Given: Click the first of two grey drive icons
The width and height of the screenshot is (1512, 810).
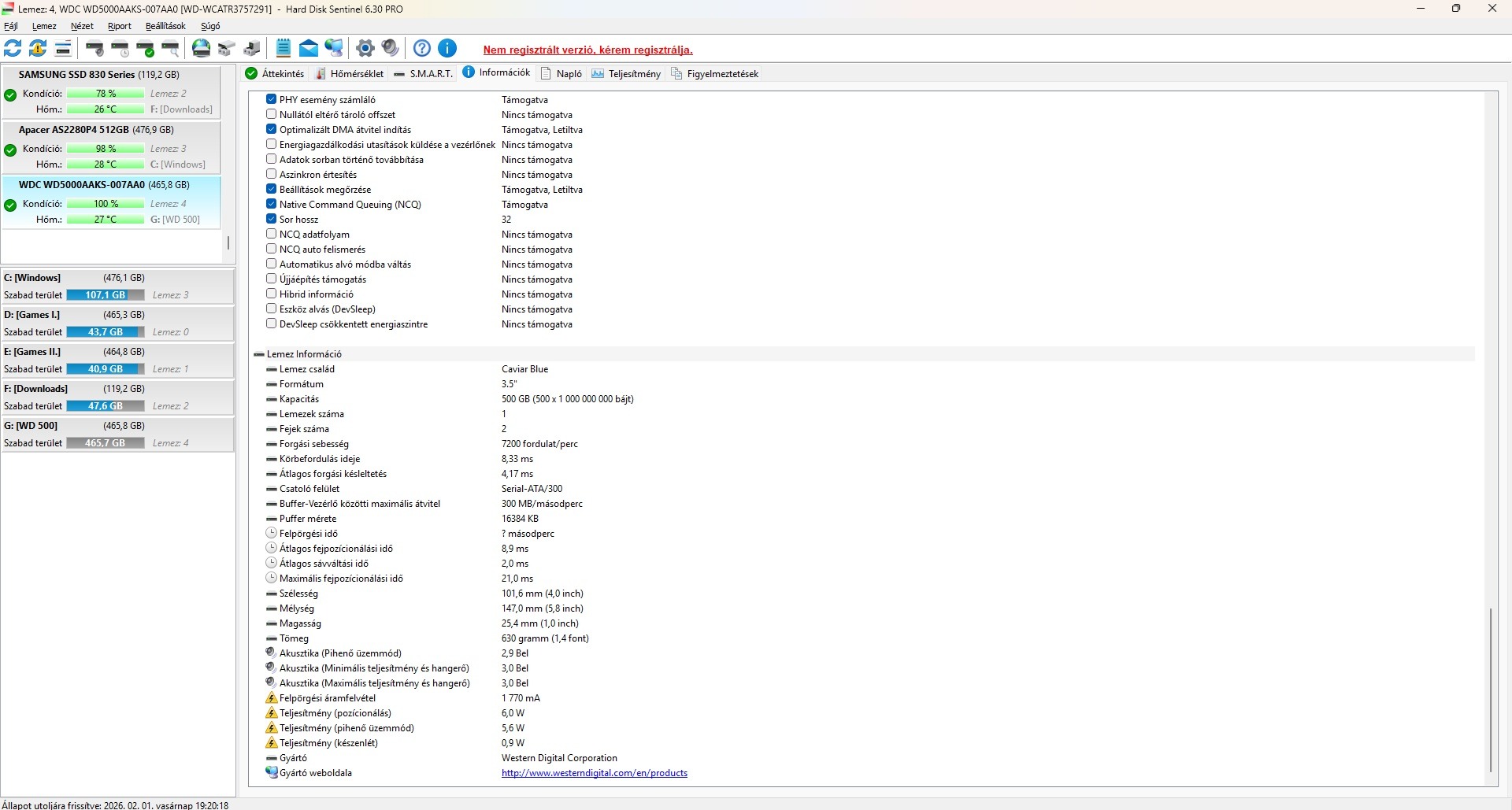Looking at the screenshot, I should pos(227,49).
